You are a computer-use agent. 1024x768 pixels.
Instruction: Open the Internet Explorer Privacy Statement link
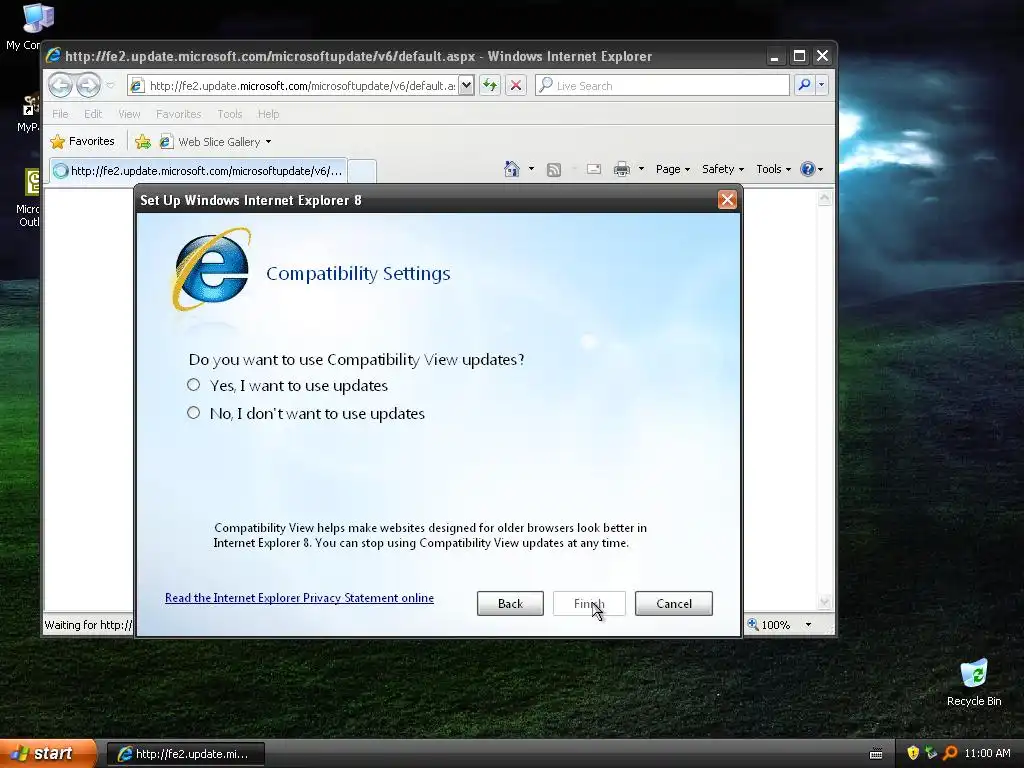click(x=299, y=598)
